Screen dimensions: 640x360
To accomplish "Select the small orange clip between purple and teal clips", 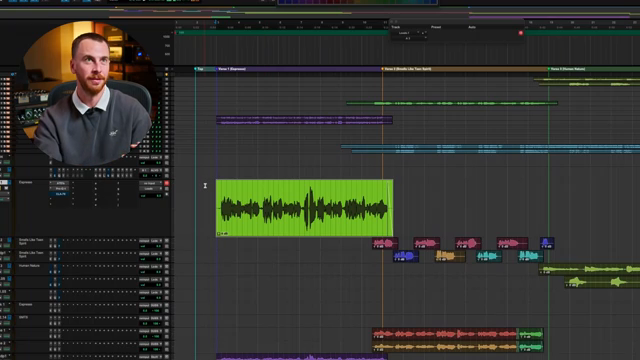I will (450, 256).
